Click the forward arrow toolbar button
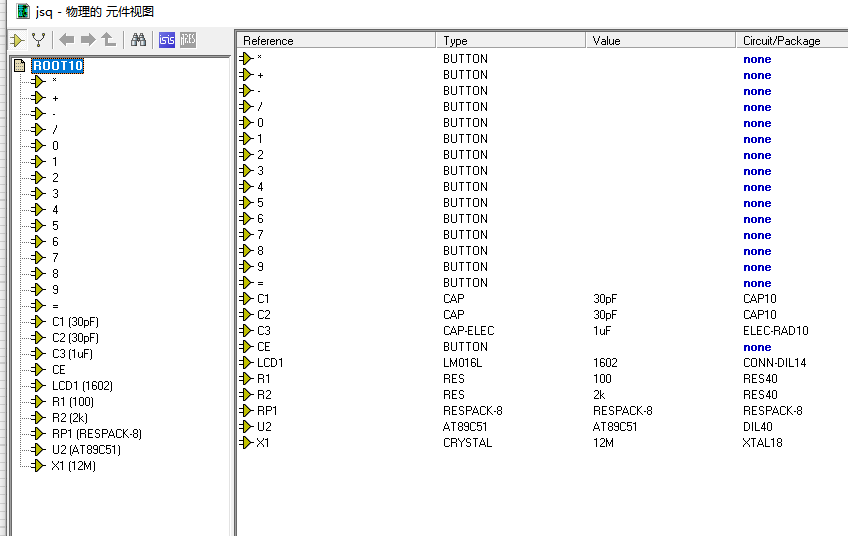 [88, 40]
